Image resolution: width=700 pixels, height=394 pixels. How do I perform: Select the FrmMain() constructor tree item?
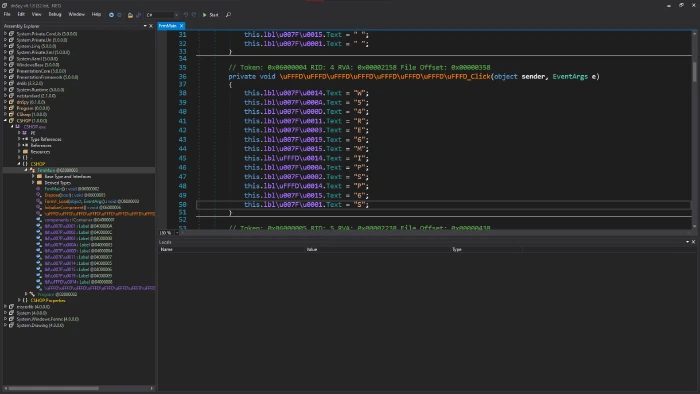click(x=72, y=189)
